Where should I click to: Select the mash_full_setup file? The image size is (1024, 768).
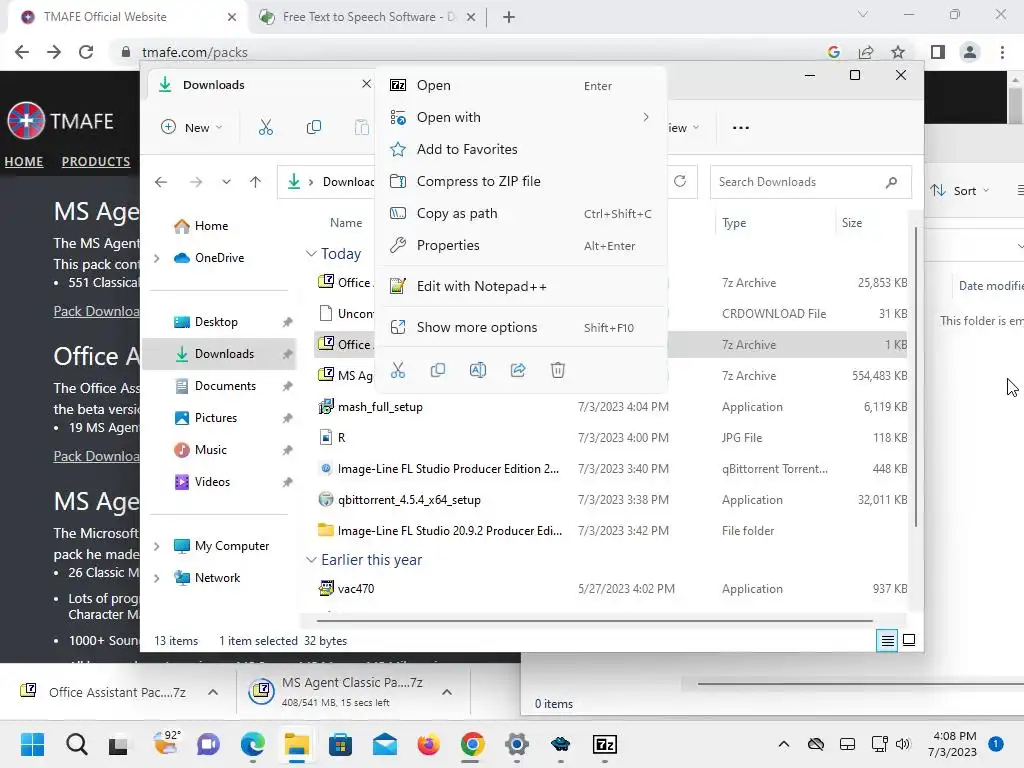pyautogui.click(x=611, y=407)
